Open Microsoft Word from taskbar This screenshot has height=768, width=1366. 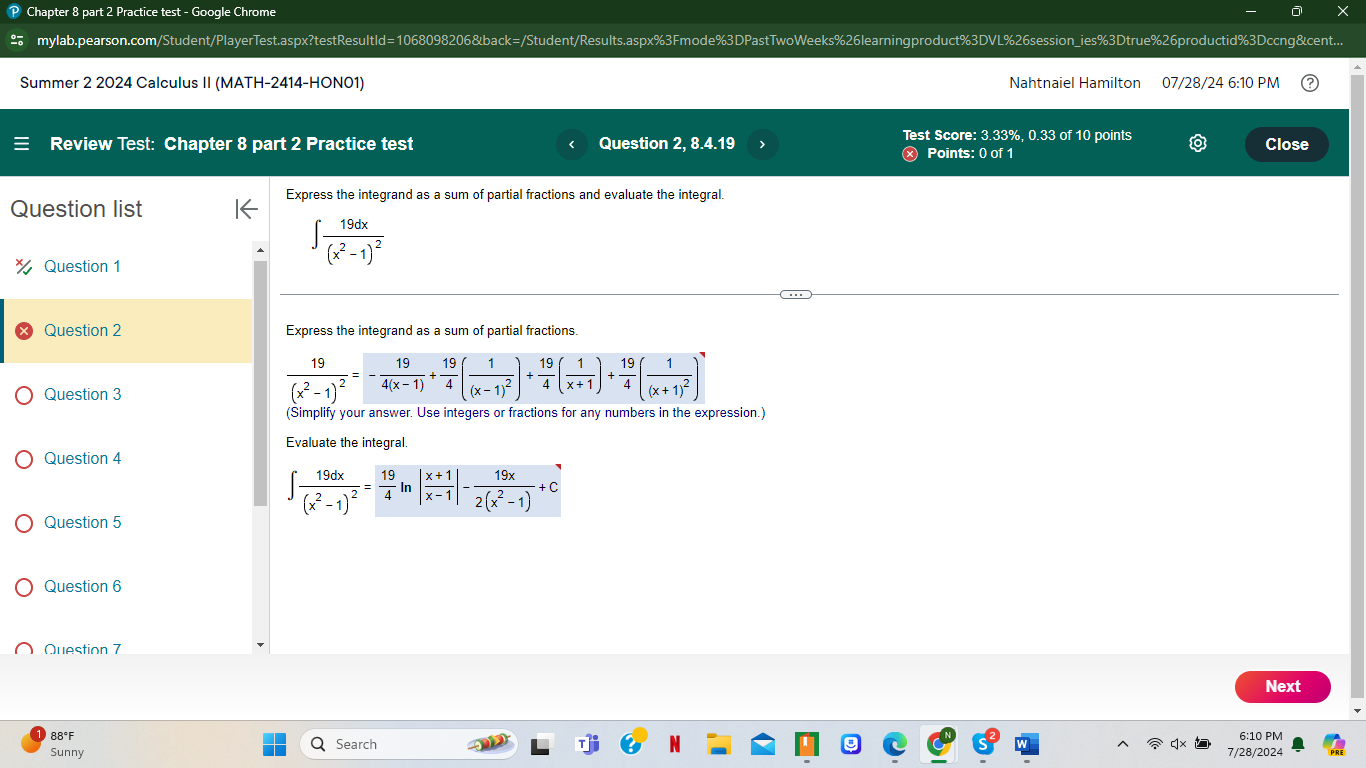(x=1027, y=744)
